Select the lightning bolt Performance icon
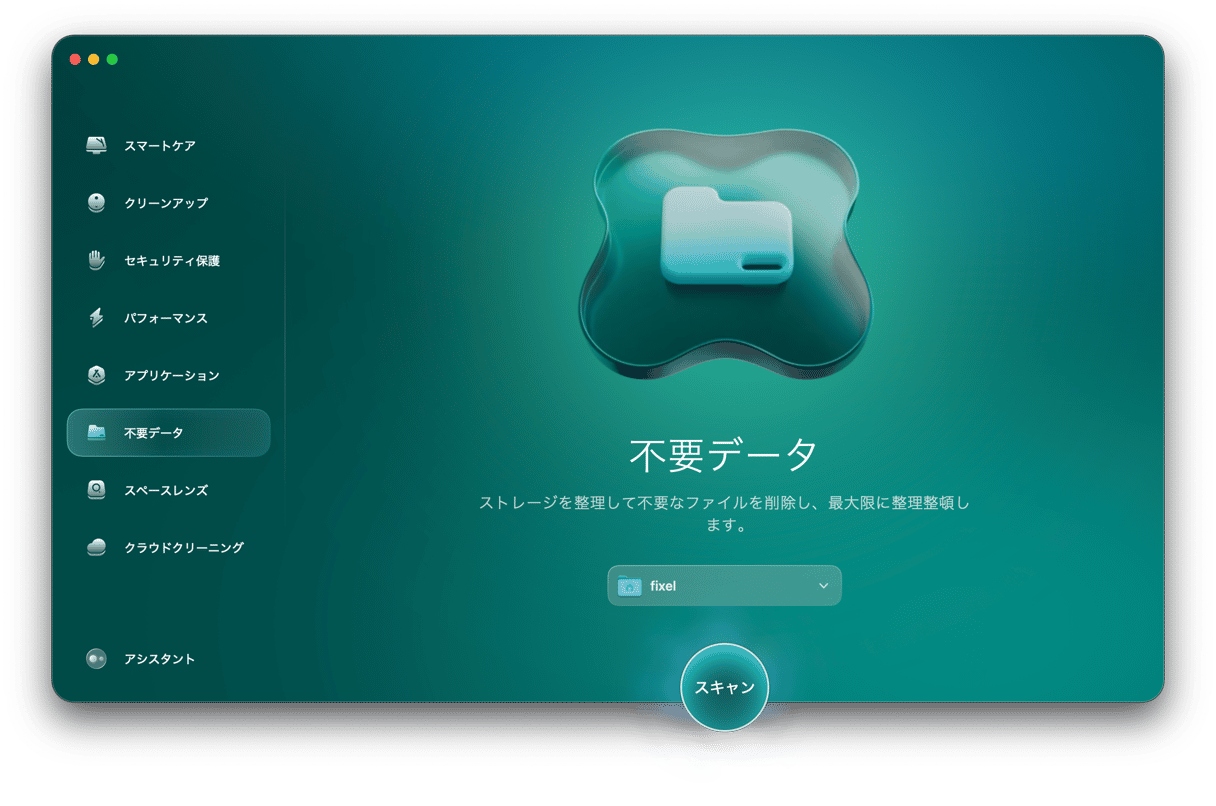The height and width of the screenshot is (806, 1216). (x=96, y=318)
